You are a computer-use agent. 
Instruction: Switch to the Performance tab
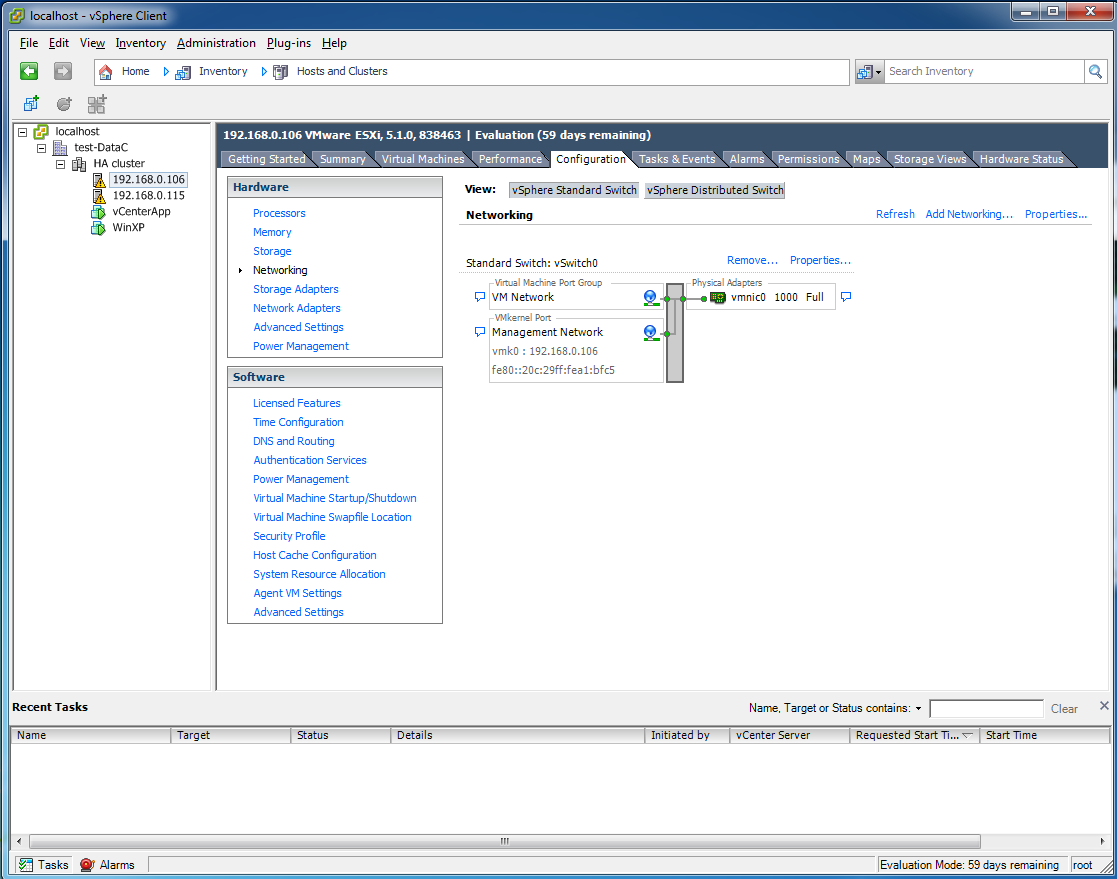click(x=510, y=160)
